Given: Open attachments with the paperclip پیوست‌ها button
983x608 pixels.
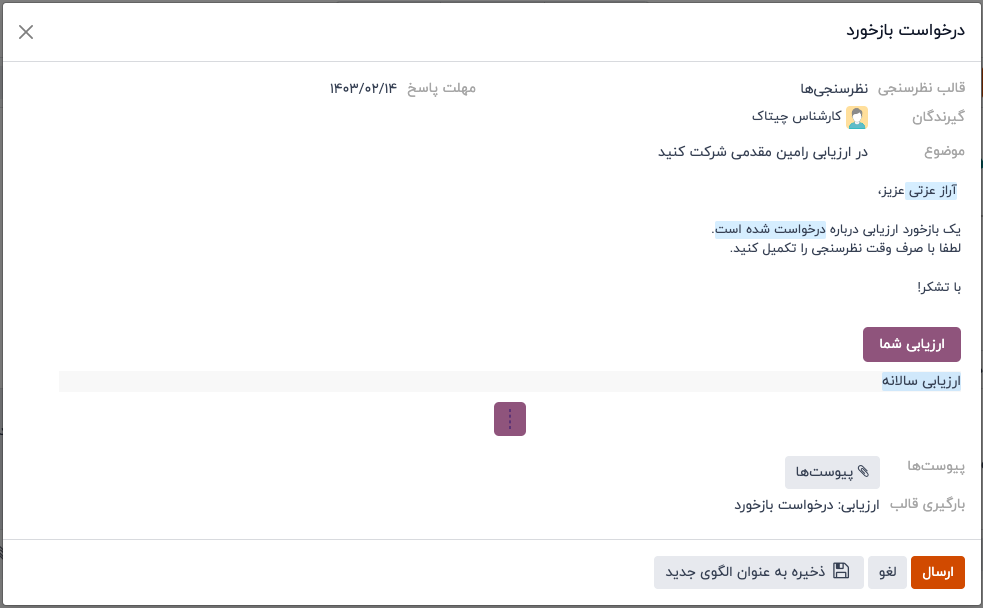Looking at the screenshot, I should pyautogui.click(x=832, y=472).
